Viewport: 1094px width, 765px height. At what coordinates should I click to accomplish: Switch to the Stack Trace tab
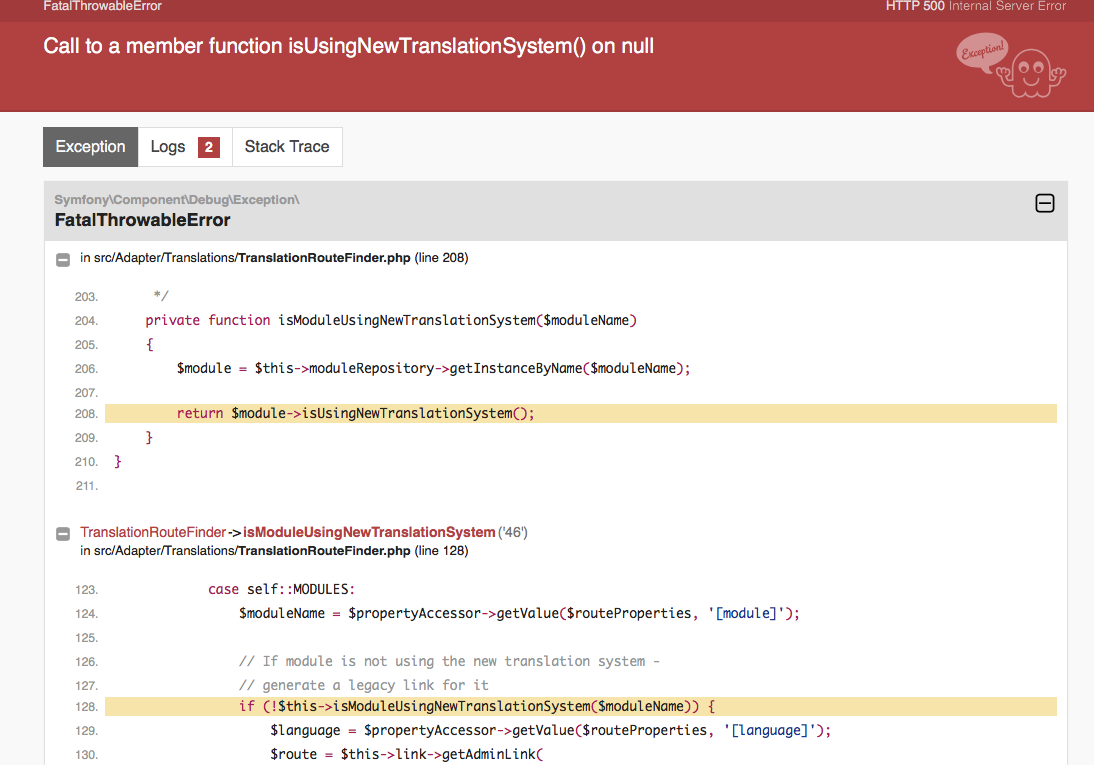click(287, 147)
